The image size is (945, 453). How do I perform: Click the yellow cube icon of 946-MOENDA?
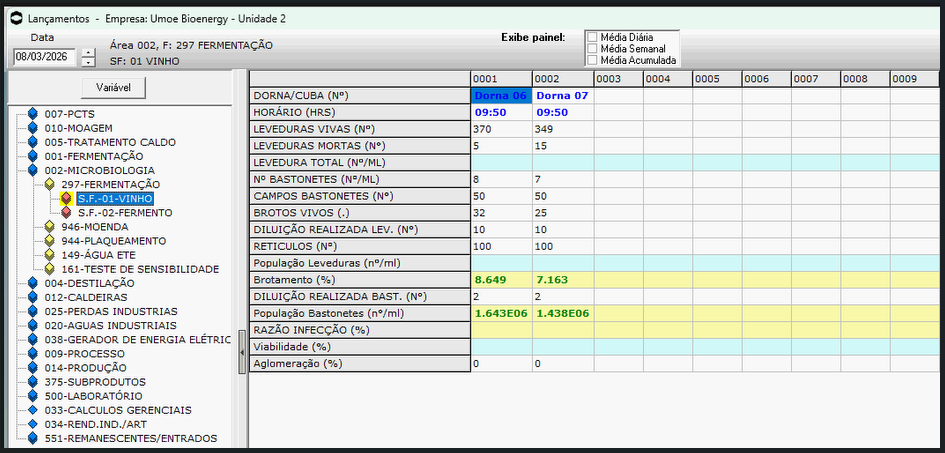(x=49, y=227)
